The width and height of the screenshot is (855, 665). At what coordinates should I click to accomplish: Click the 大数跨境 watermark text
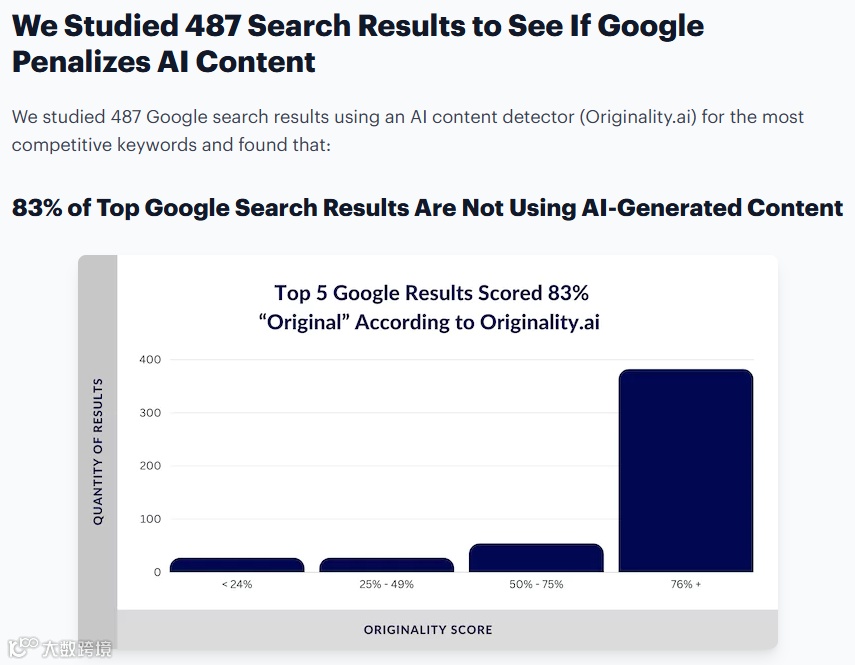77,648
